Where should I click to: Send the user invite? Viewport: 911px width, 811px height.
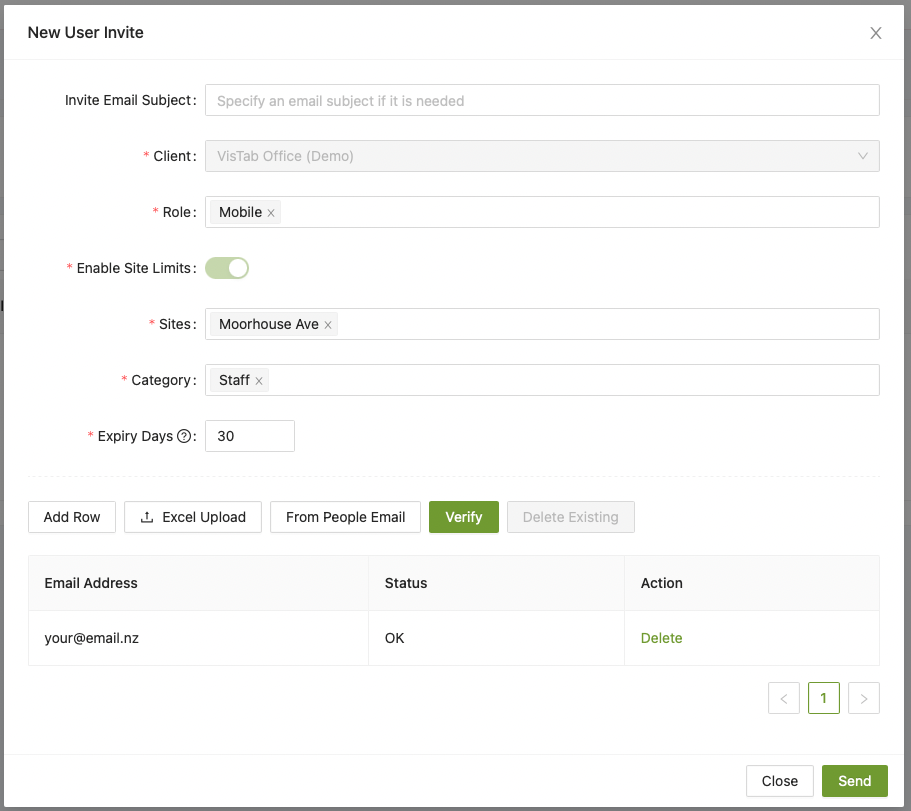tap(854, 781)
